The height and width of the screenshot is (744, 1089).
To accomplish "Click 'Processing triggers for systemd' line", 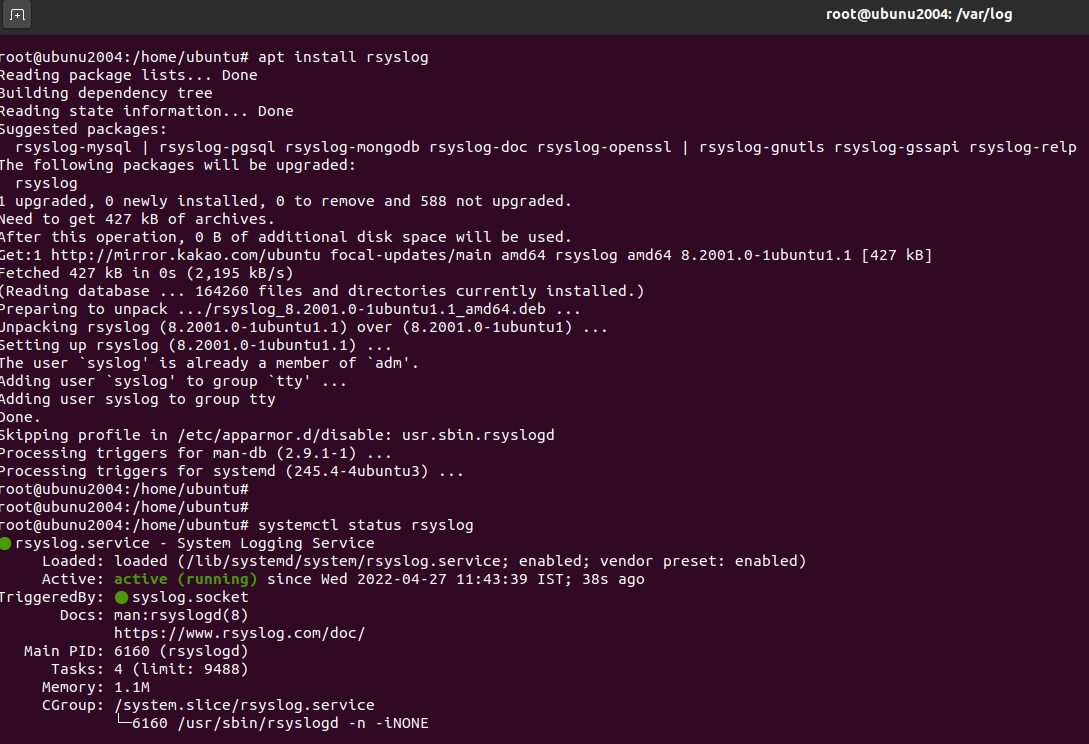I will [x=231, y=472].
